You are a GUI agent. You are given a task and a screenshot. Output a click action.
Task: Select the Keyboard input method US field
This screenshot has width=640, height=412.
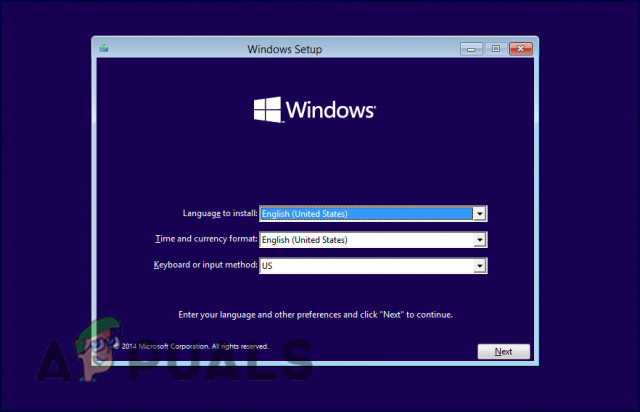coord(373,266)
